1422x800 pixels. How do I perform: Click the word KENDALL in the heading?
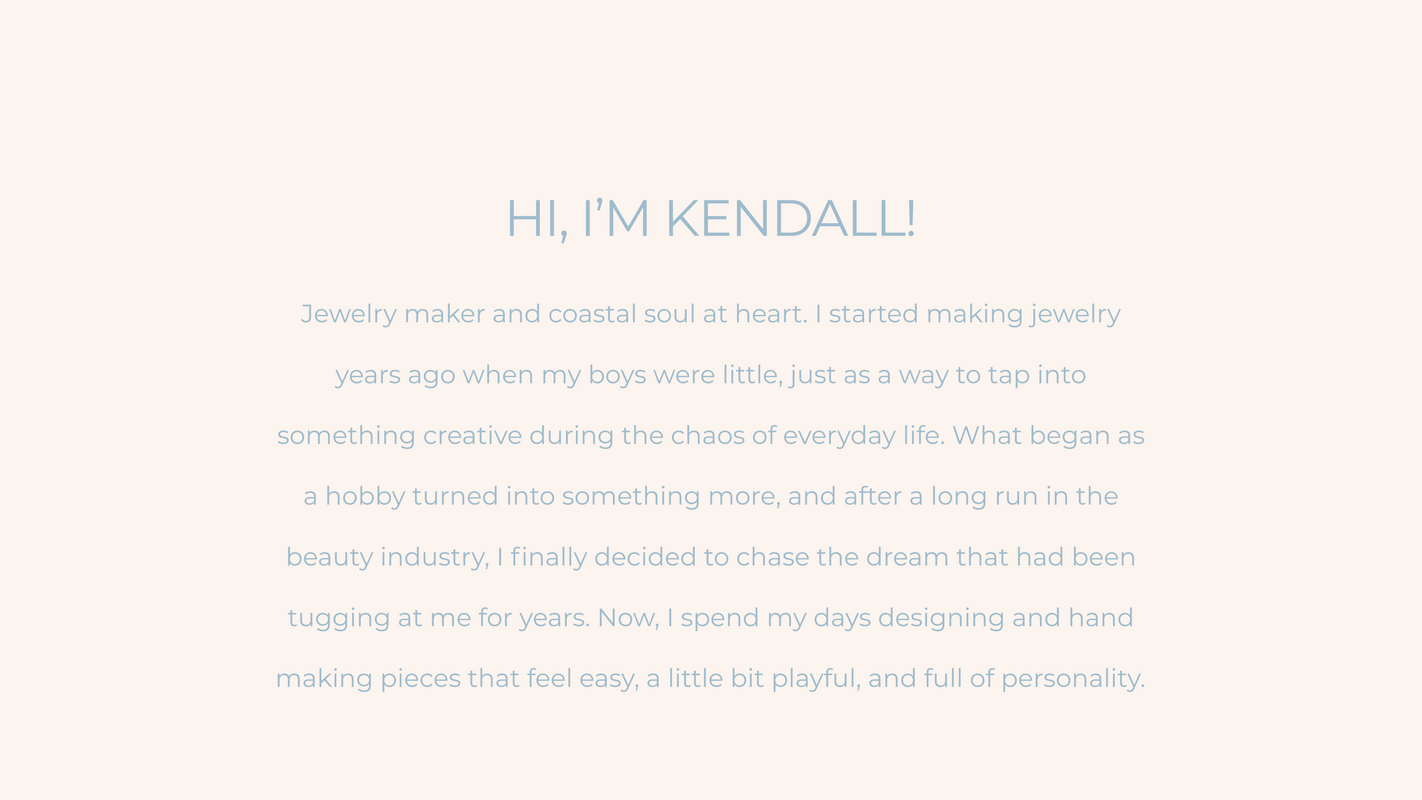790,218
